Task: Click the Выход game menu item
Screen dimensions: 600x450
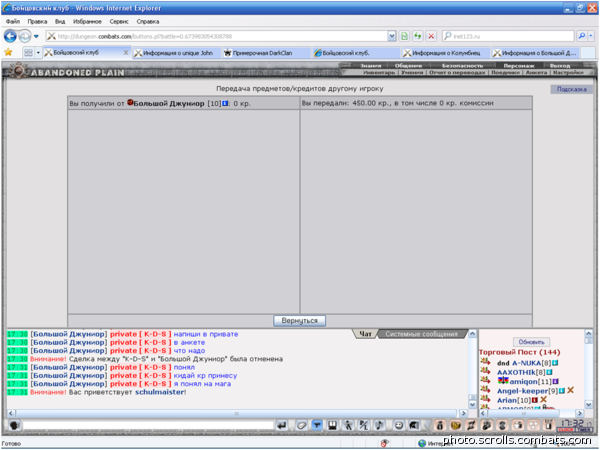Action: 560,66
